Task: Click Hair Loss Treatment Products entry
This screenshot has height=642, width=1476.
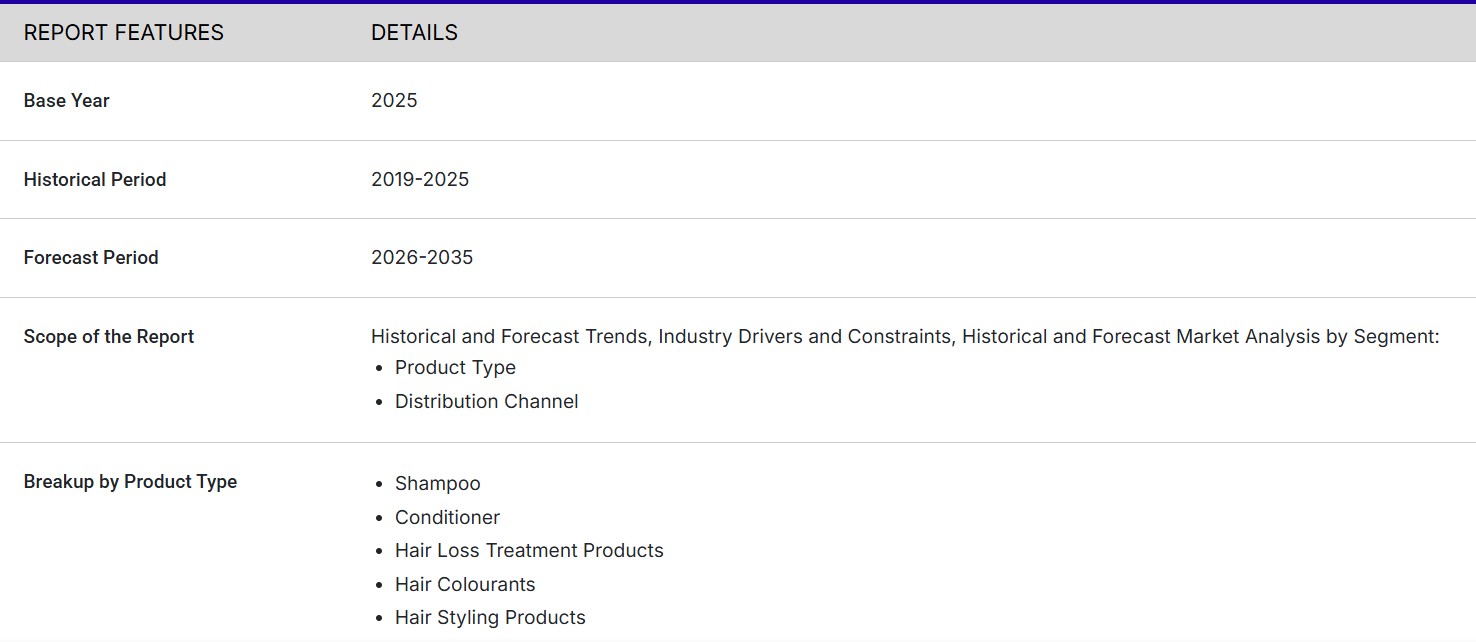Action: click(x=529, y=551)
